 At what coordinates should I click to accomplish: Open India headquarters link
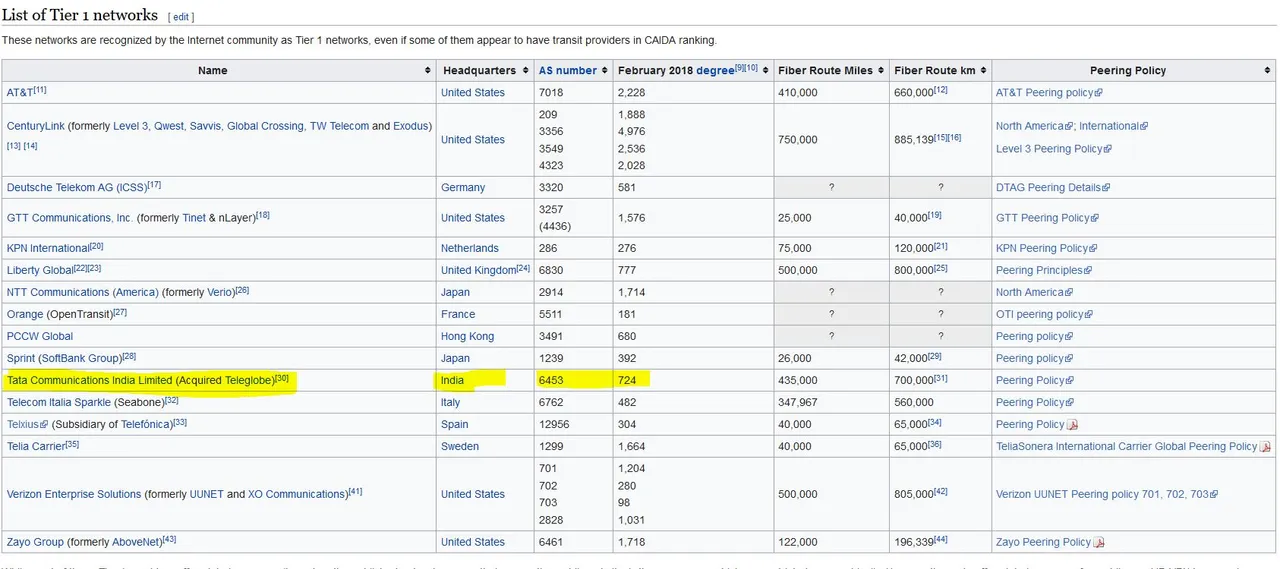tap(452, 381)
